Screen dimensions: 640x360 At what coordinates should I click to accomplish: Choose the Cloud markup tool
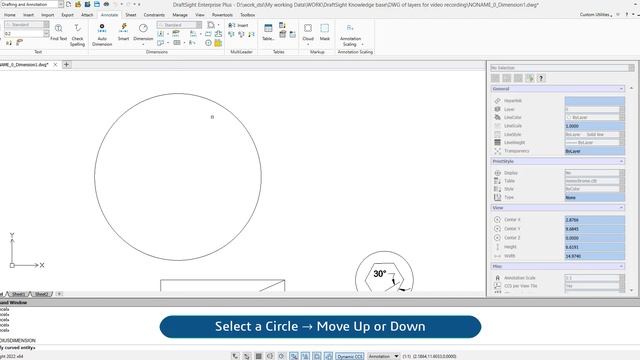(x=308, y=32)
